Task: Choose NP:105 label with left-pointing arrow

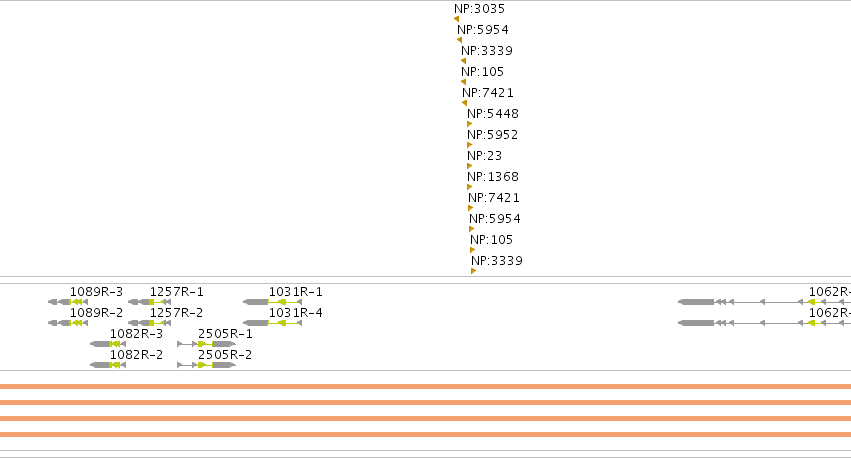Action: pos(482,72)
